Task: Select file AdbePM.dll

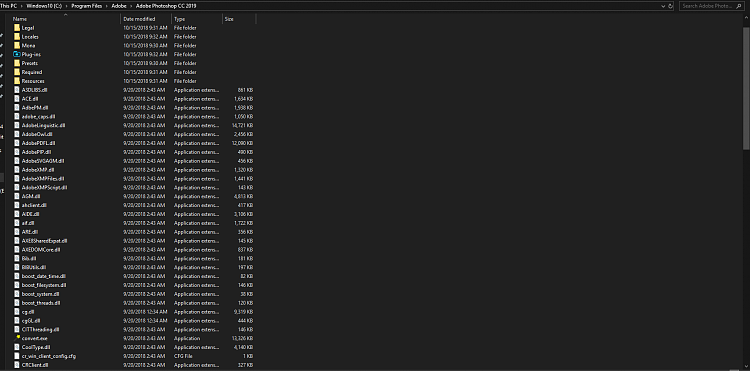Action: (35, 108)
